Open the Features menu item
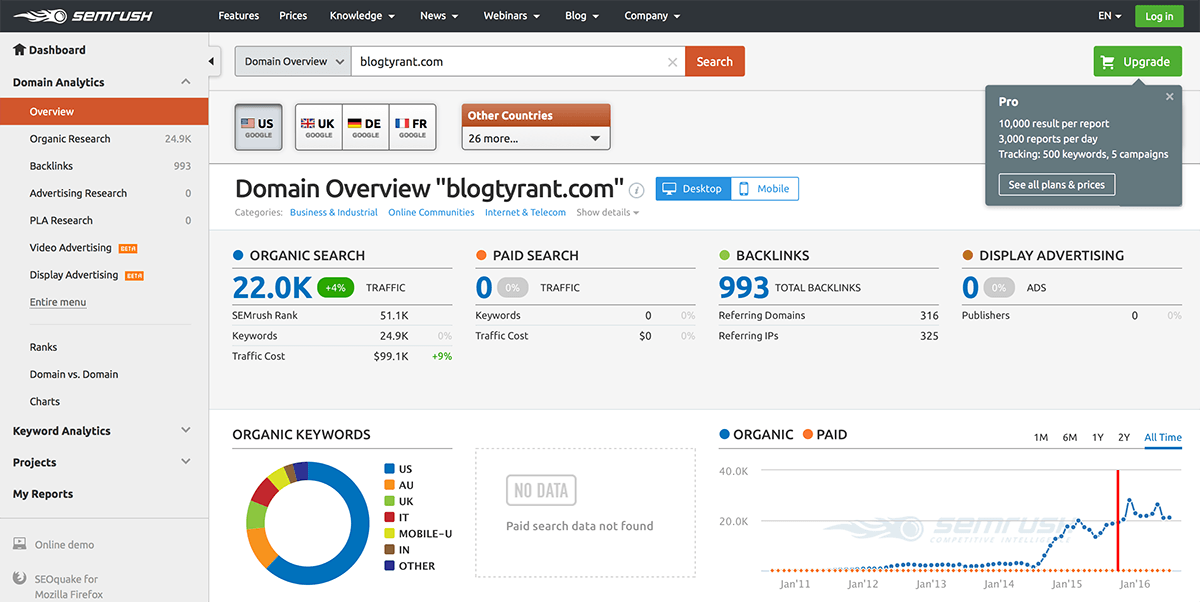1200x602 pixels. tap(239, 16)
